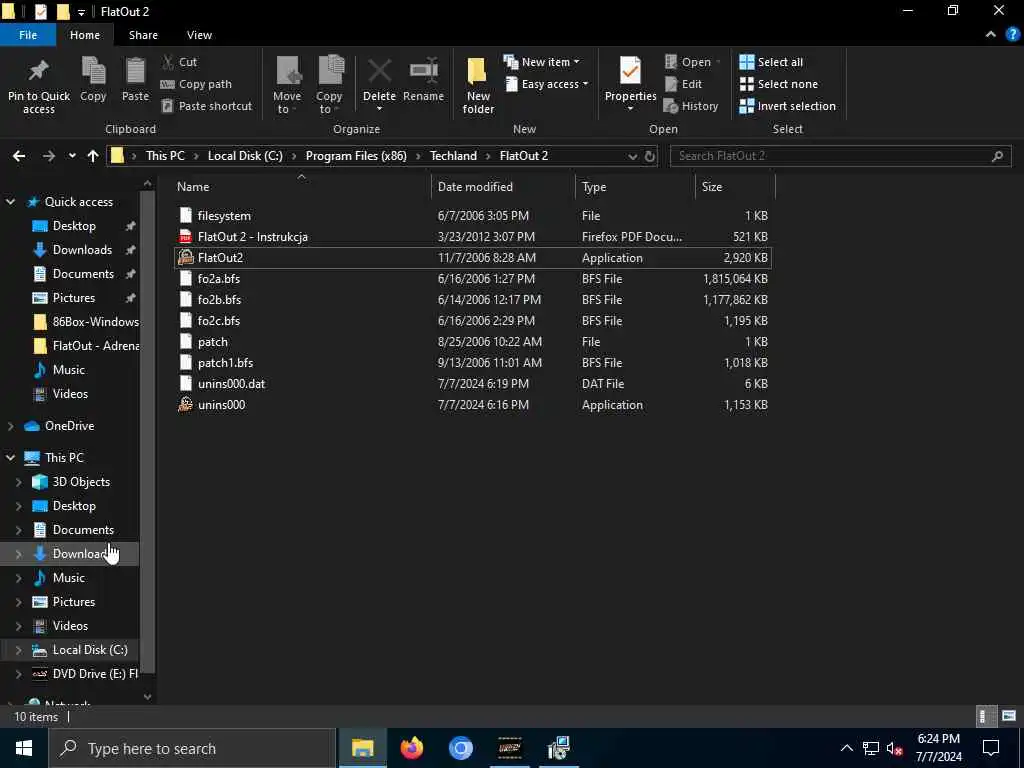Open the address bar history dropdown
The height and width of the screenshot is (768, 1024).
point(632,157)
